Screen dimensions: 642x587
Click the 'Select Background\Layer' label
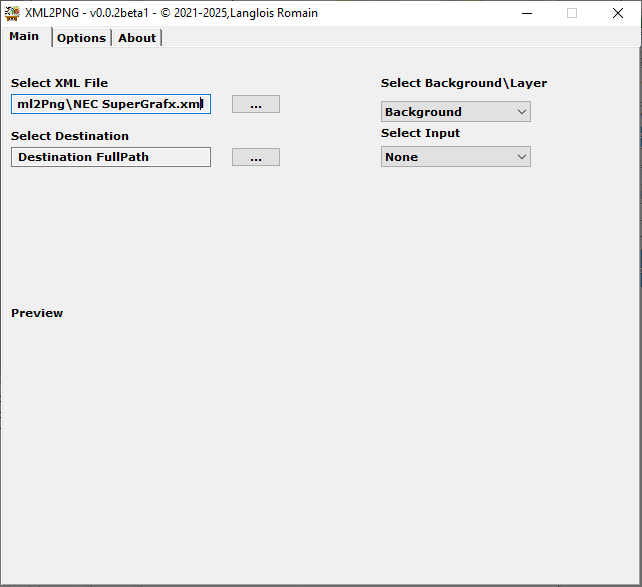click(464, 83)
